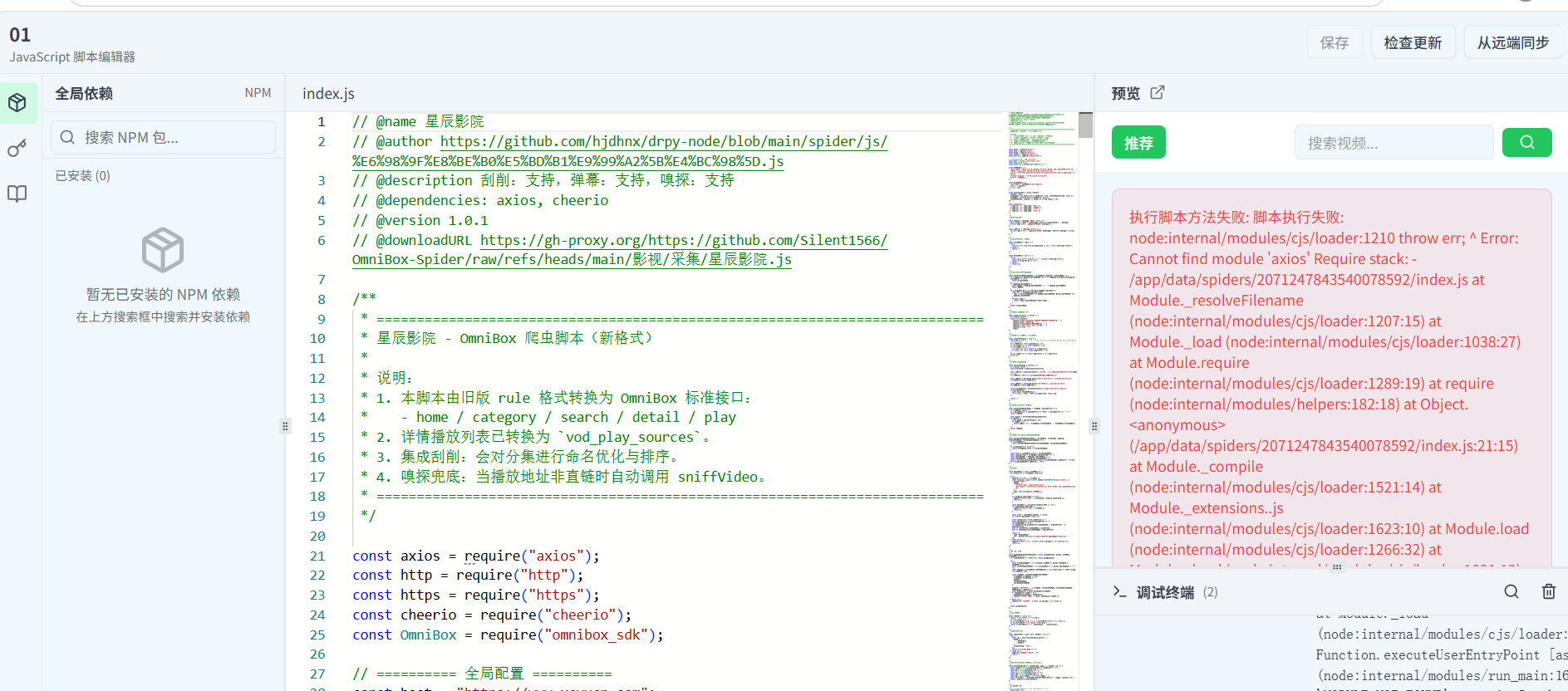This screenshot has width=1568, height=691.
Task: Click the splitter handle before preview panel
Action: [1094, 426]
